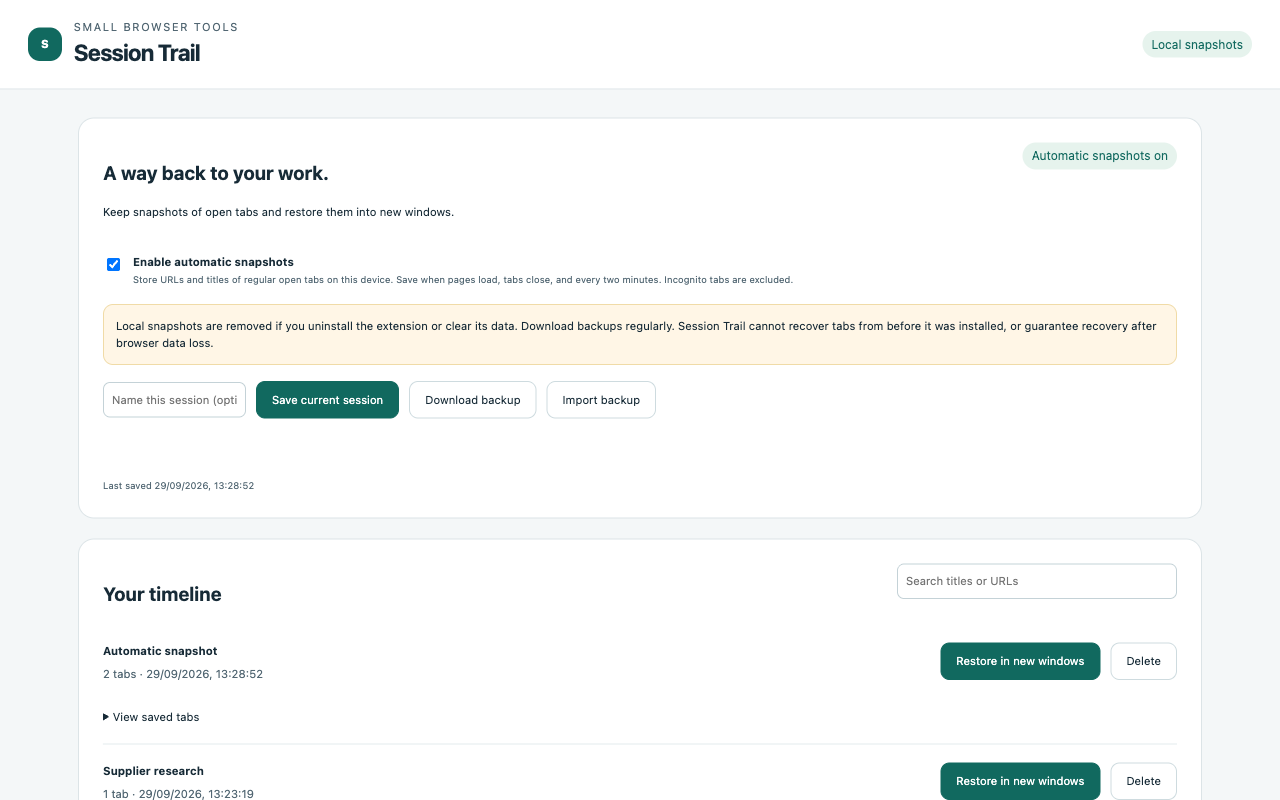Click the Your timeline heading

click(x=162, y=594)
